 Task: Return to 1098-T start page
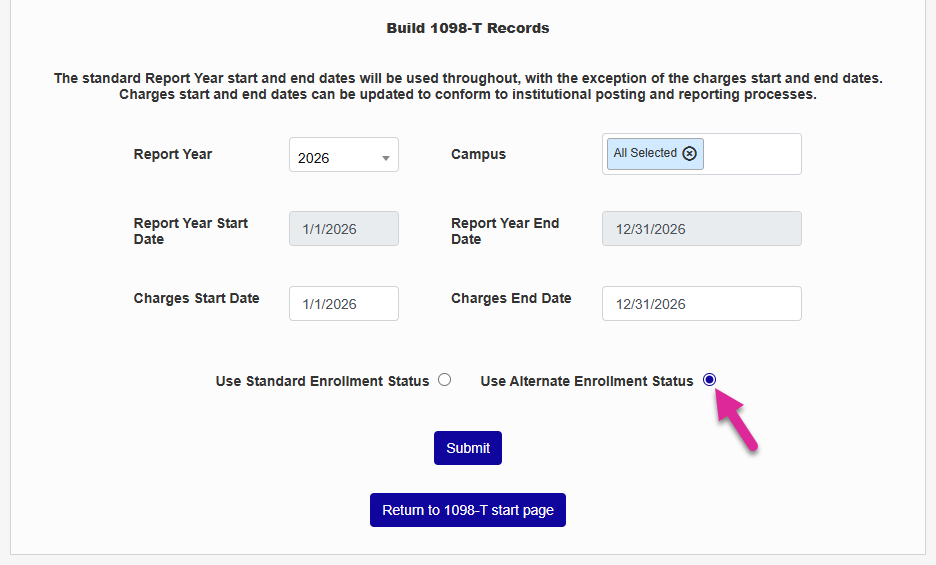pos(468,510)
